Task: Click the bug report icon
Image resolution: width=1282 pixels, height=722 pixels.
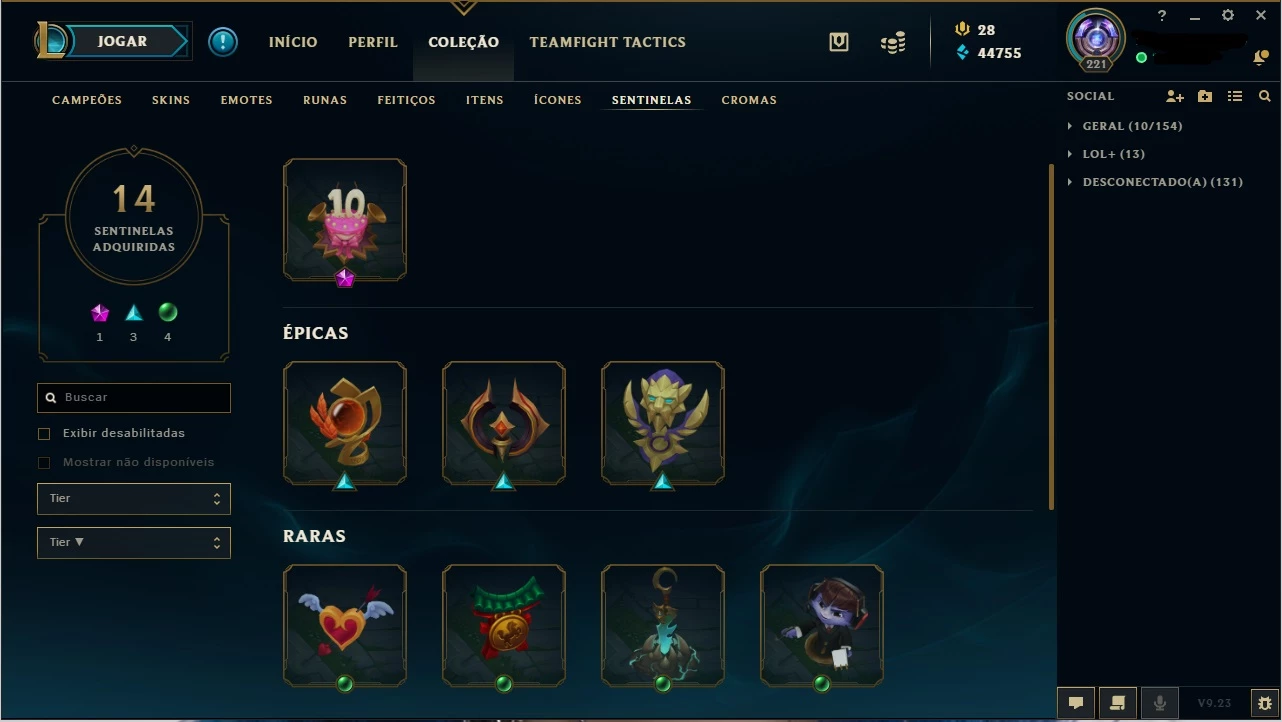Action: tap(1262, 703)
